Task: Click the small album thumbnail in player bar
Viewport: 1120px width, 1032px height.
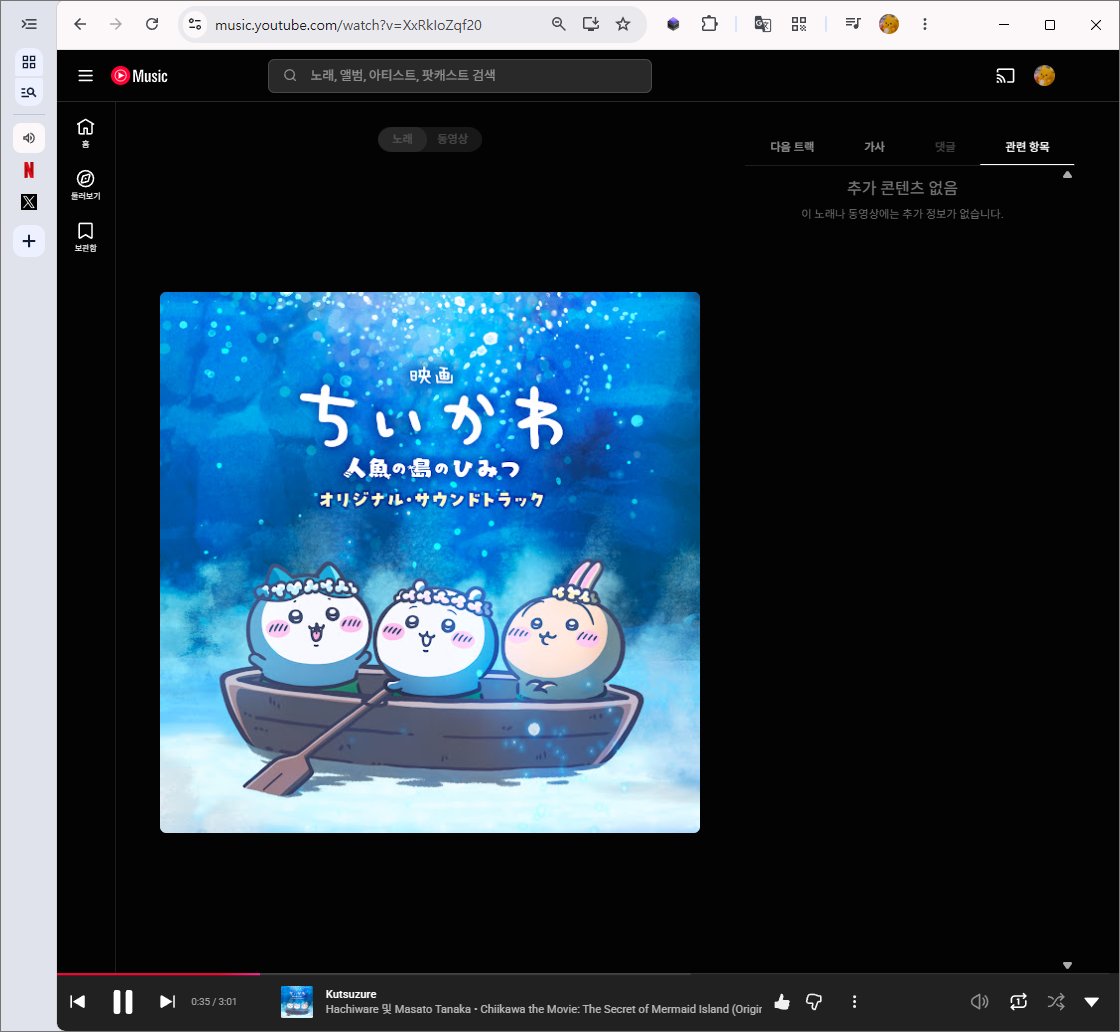Action: pos(297,1001)
